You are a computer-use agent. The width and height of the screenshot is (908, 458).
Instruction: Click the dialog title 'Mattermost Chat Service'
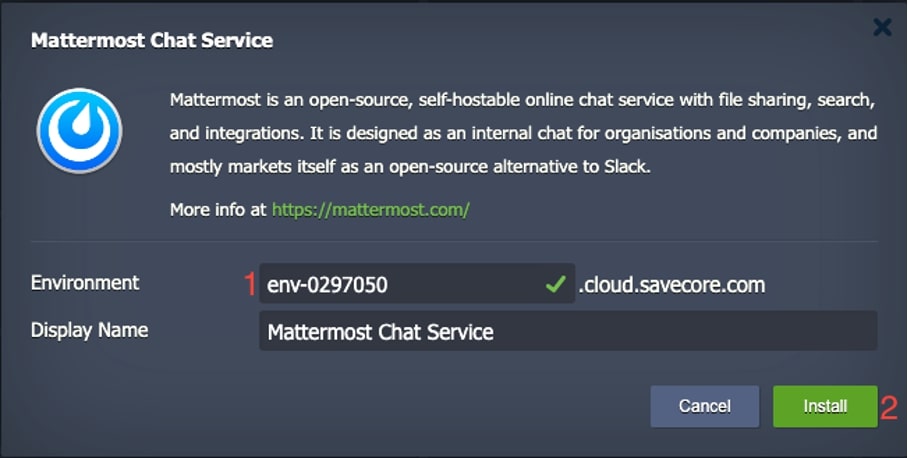coord(152,41)
